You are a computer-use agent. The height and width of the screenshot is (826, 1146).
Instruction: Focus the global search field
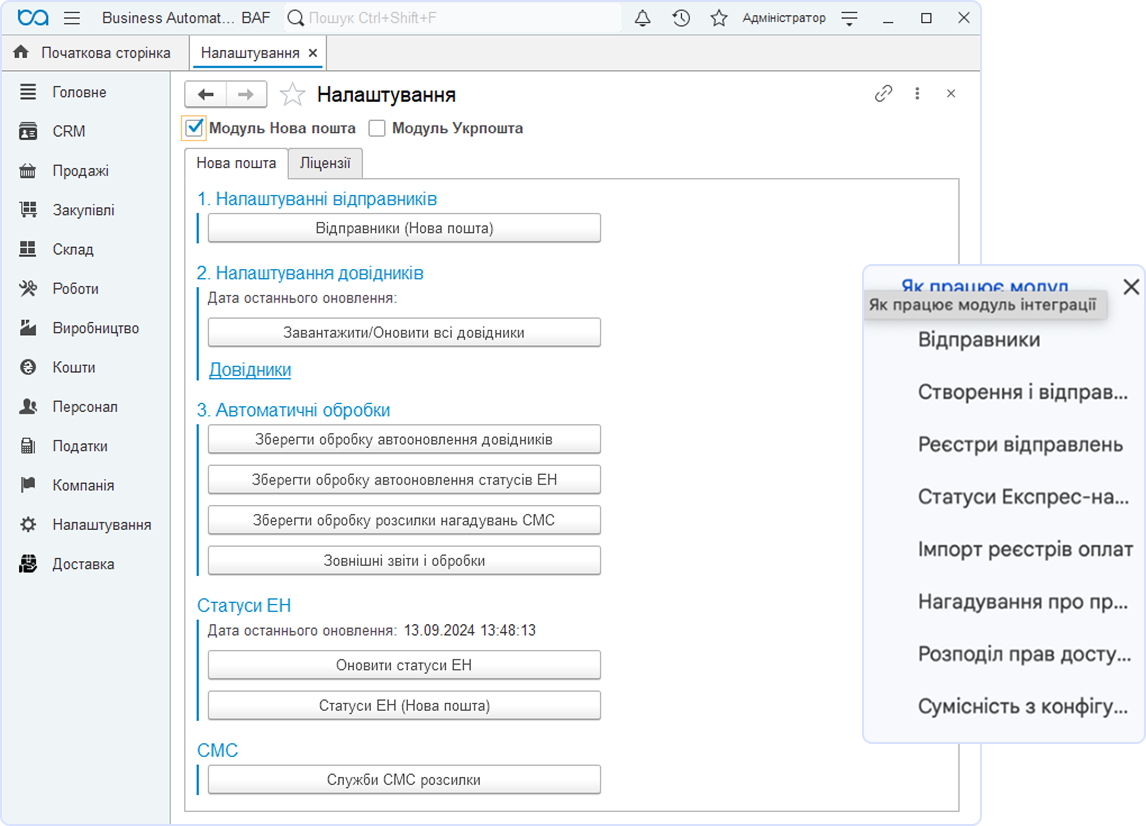tap(452, 18)
